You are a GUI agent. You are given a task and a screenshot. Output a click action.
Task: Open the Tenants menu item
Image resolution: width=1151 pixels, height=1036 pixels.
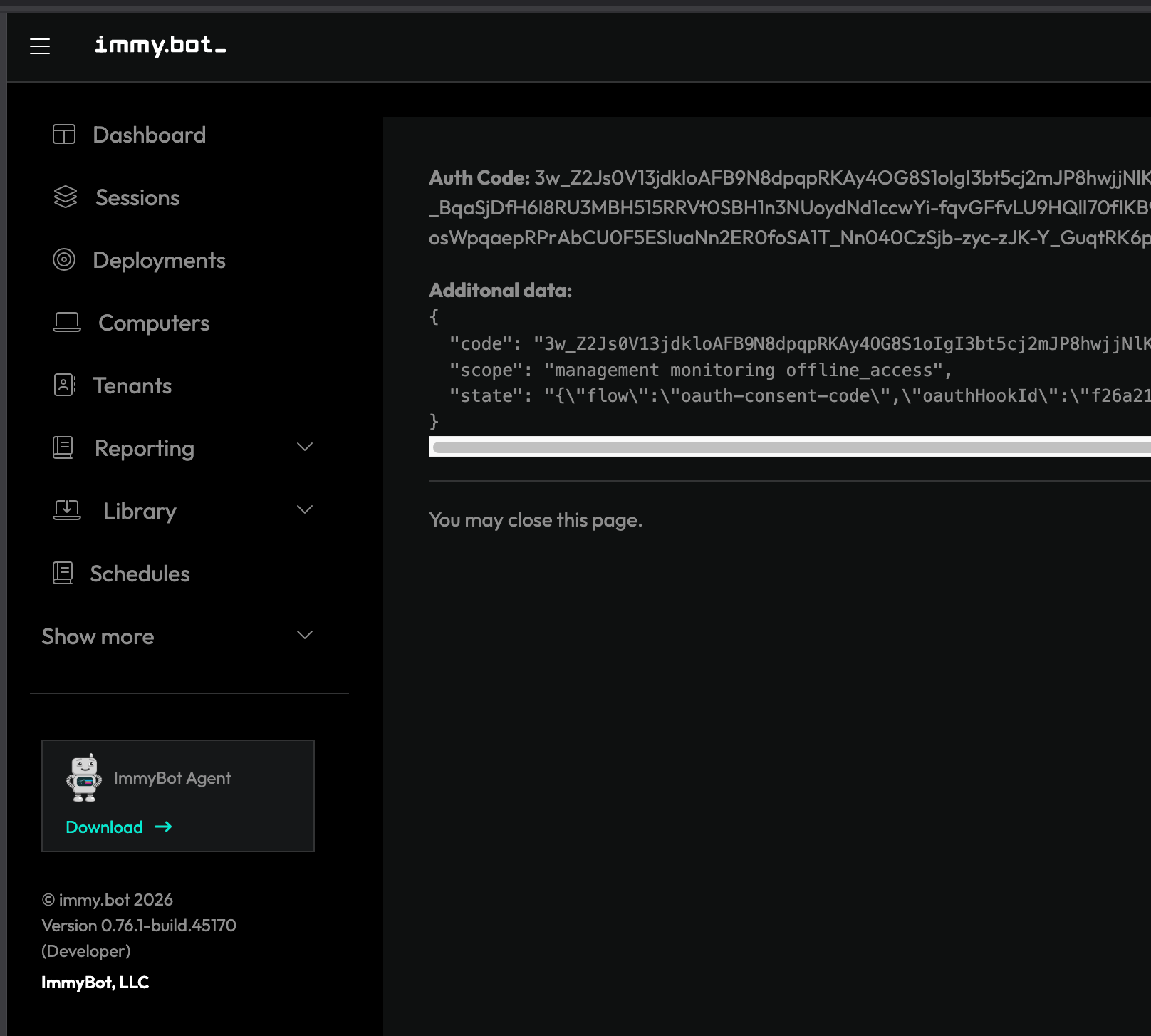pyautogui.click(x=132, y=385)
